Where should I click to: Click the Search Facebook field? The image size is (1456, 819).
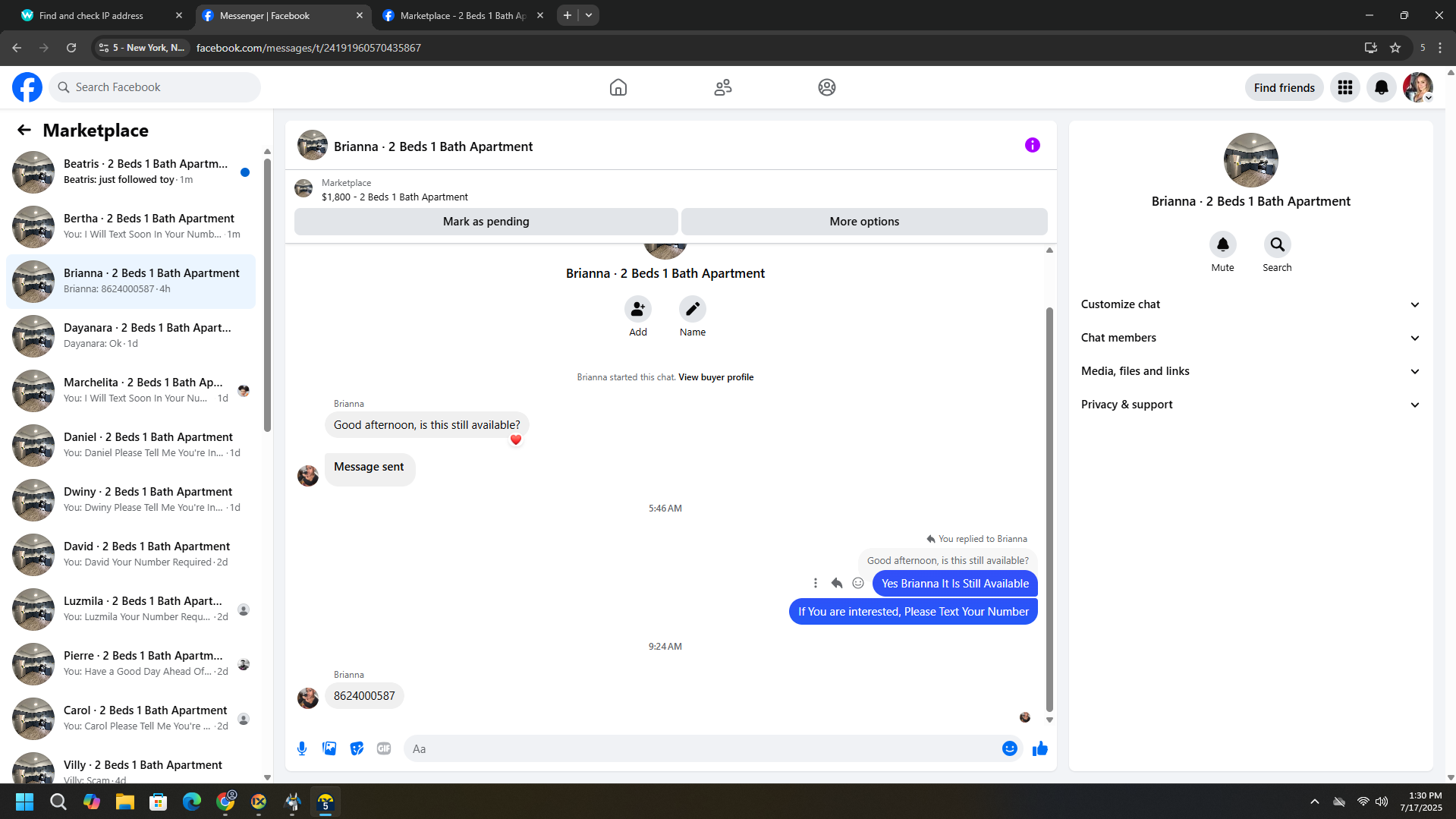click(156, 87)
